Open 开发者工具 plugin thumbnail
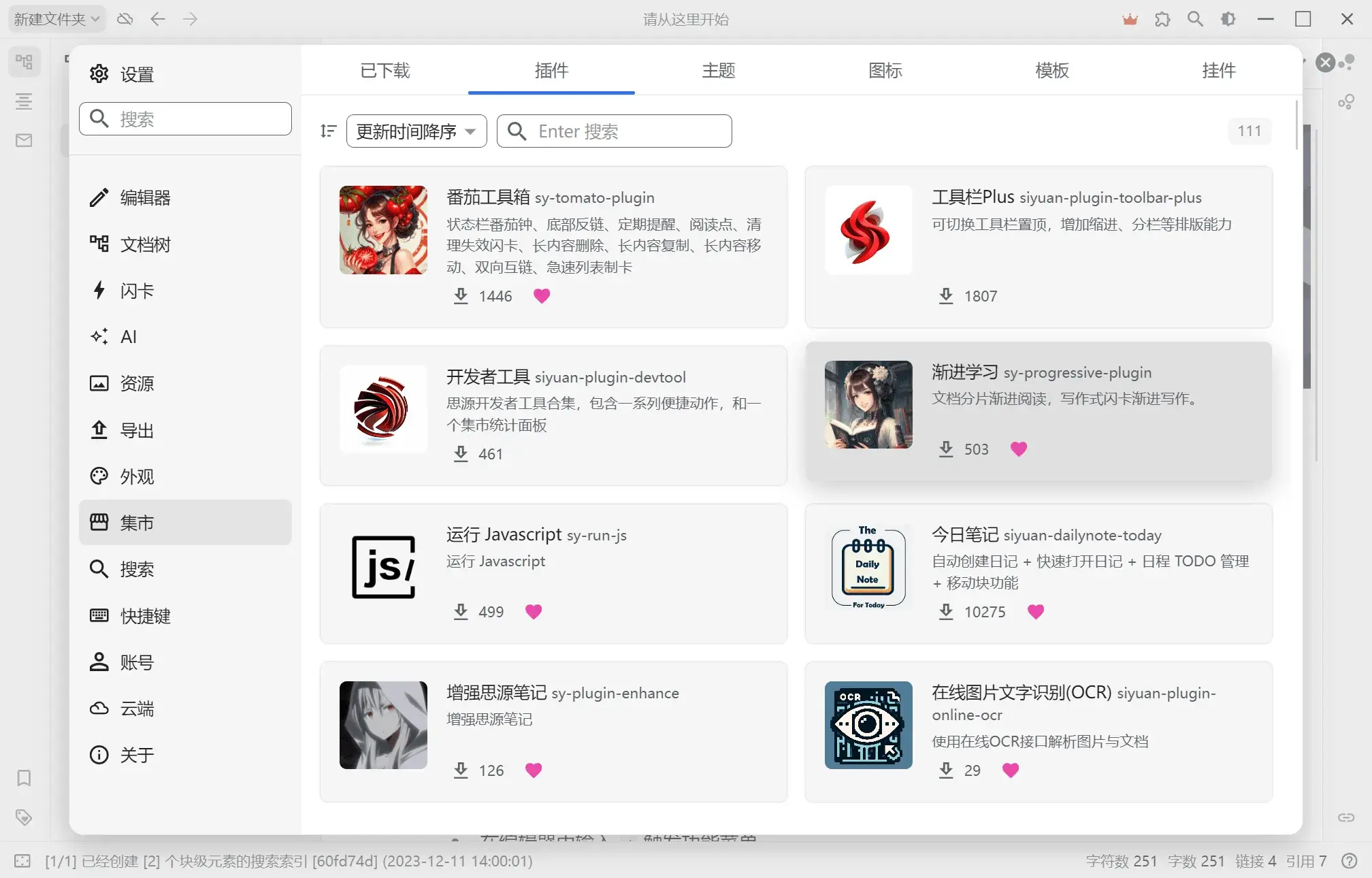Viewport: 1372px width, 878px height. pyautogui.click(x=383, y=409)
